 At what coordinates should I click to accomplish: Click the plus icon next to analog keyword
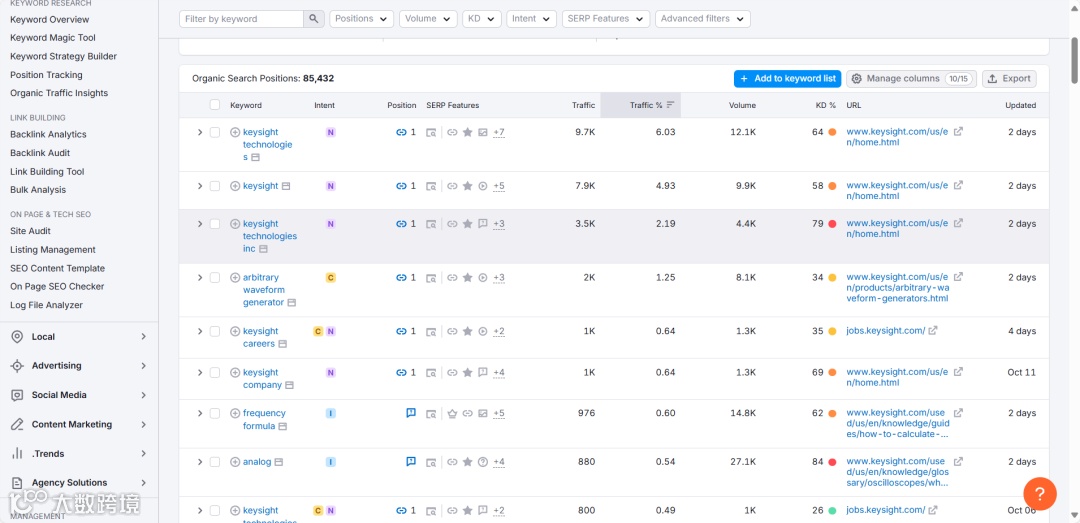[235, 462]
